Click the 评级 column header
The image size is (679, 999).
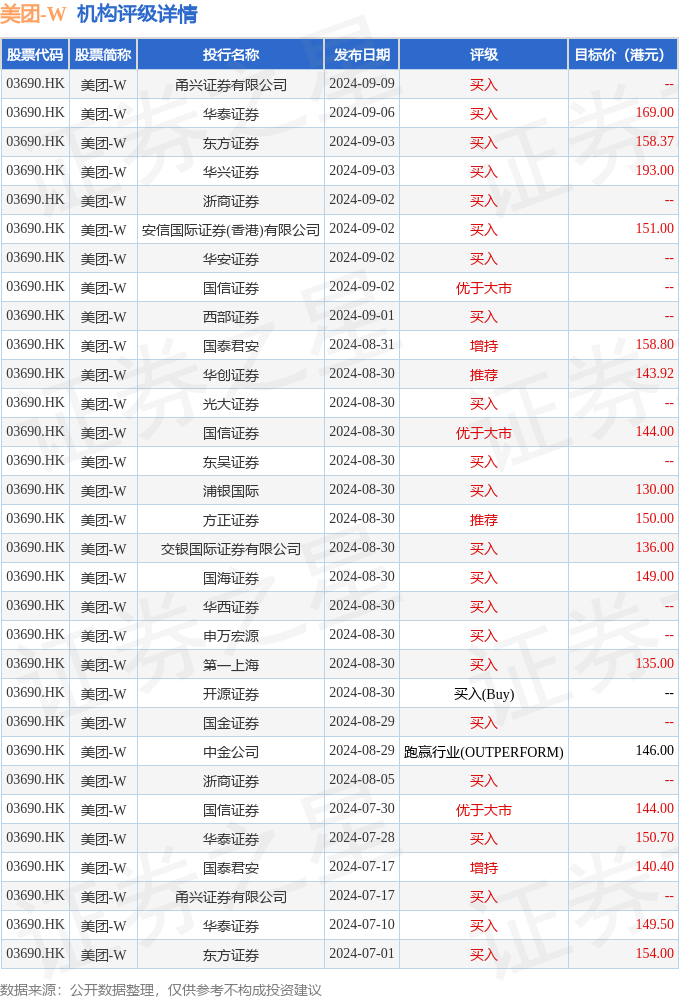pos(484,55)
